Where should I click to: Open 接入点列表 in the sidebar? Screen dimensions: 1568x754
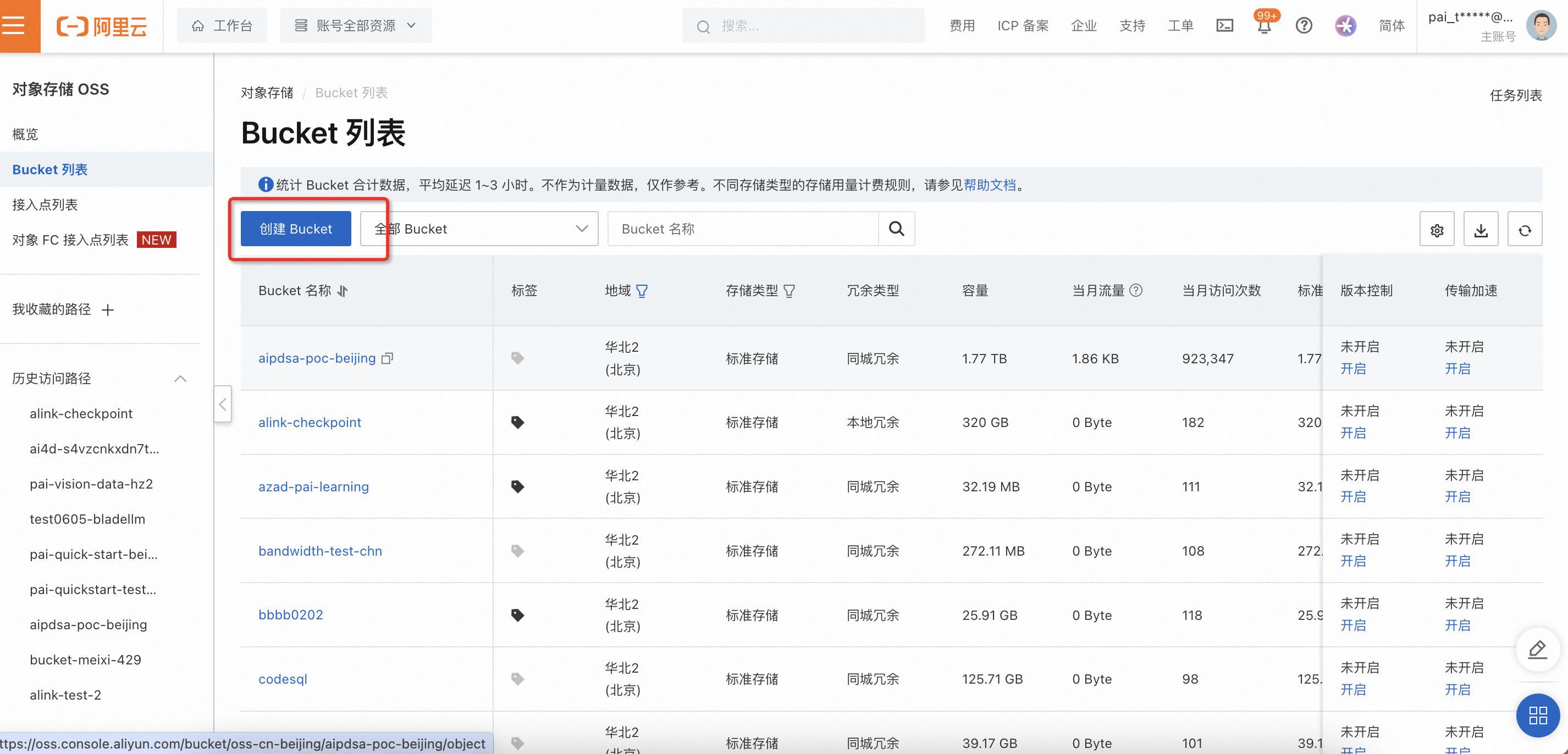(x=45, y=204)
